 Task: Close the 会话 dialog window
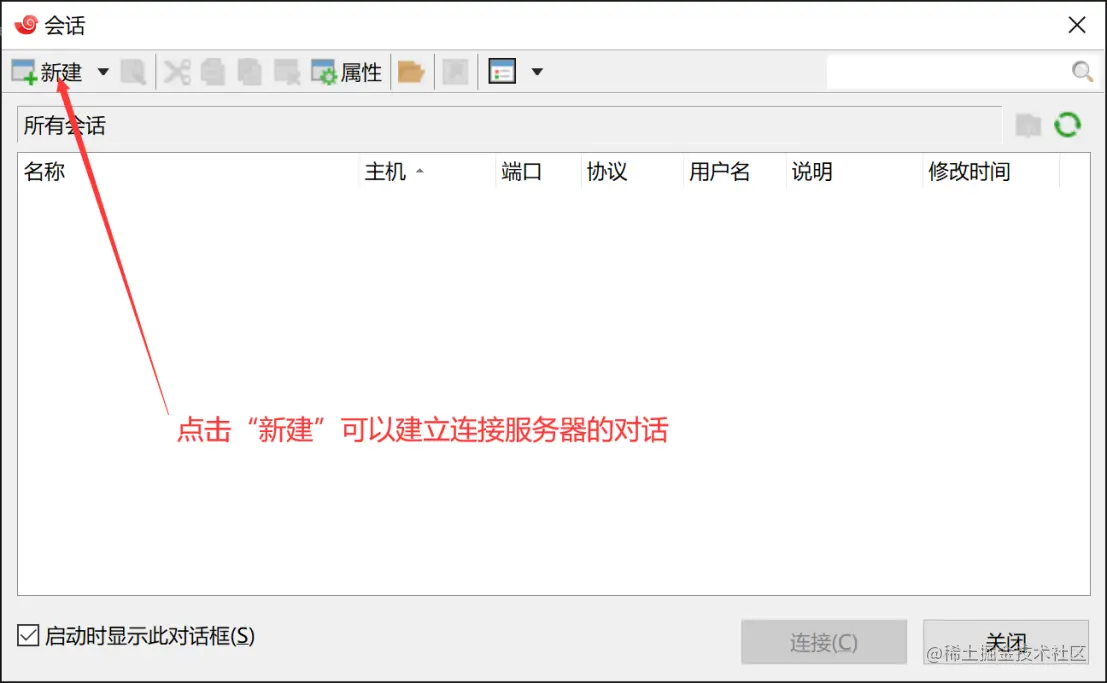(x=1077, y=25)
